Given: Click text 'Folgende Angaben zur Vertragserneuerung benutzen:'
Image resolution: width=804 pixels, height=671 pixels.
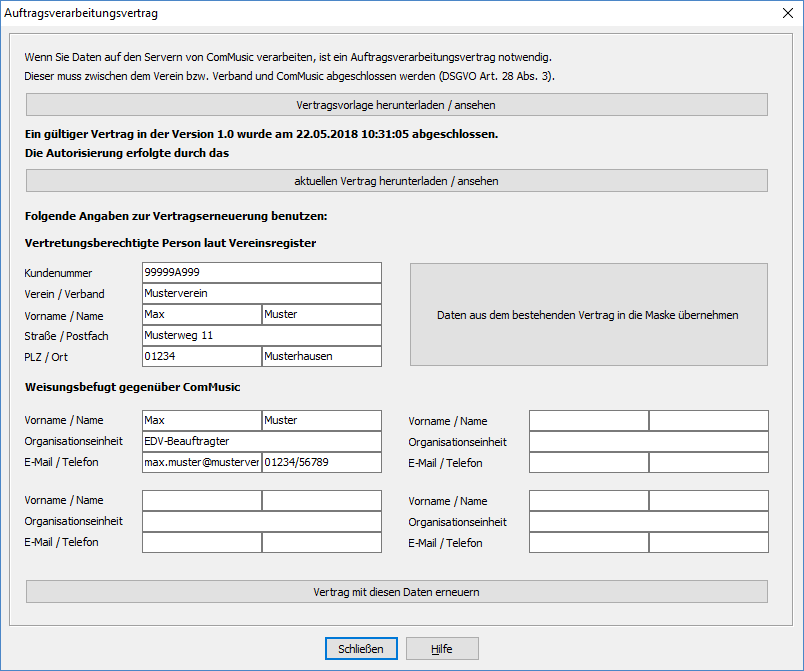Looking at the screenshot, I should [176, 216].
